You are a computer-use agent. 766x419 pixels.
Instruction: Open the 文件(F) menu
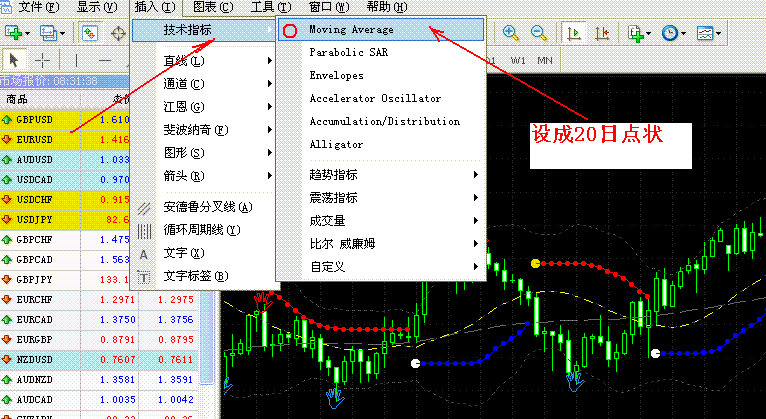point(38,7)
